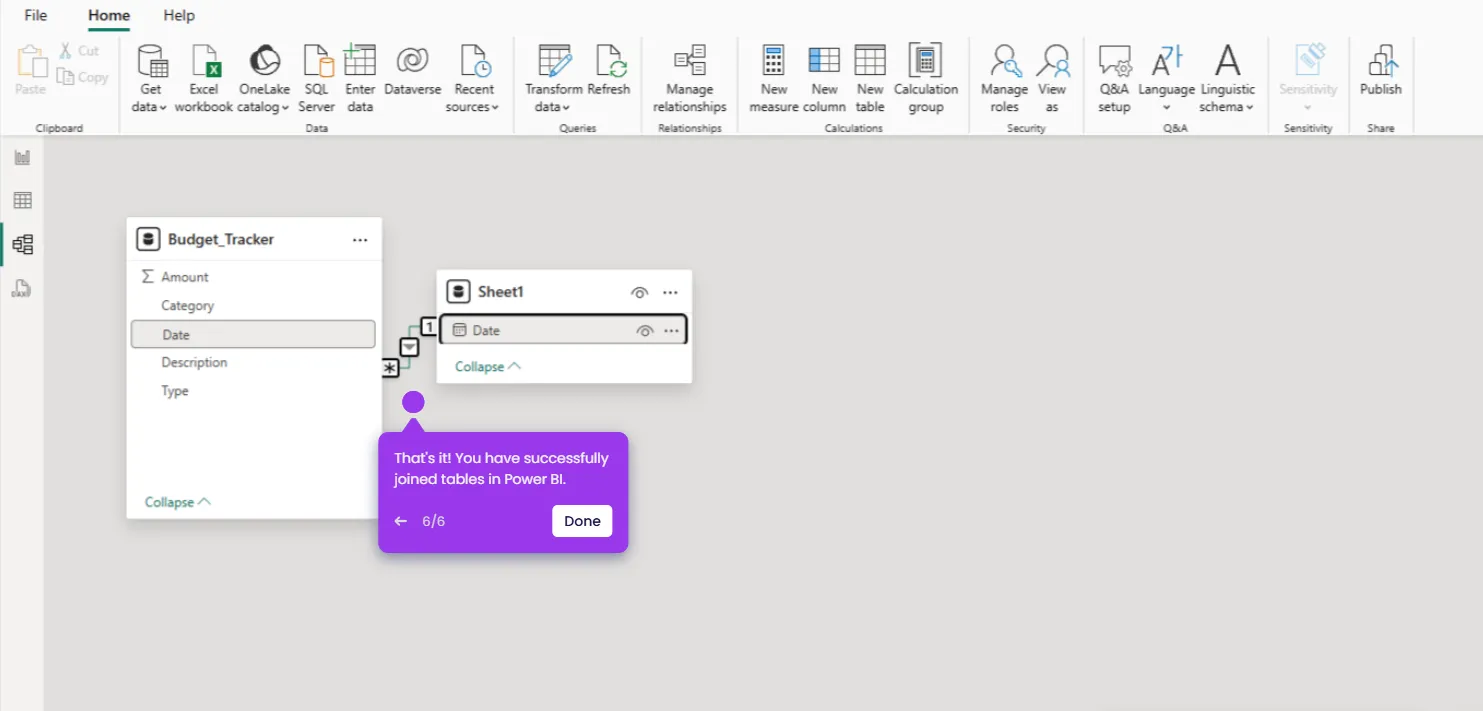Click the relationship filter direction arrow
This screenshot has width=1483, height=711.
tap(410, 347)
